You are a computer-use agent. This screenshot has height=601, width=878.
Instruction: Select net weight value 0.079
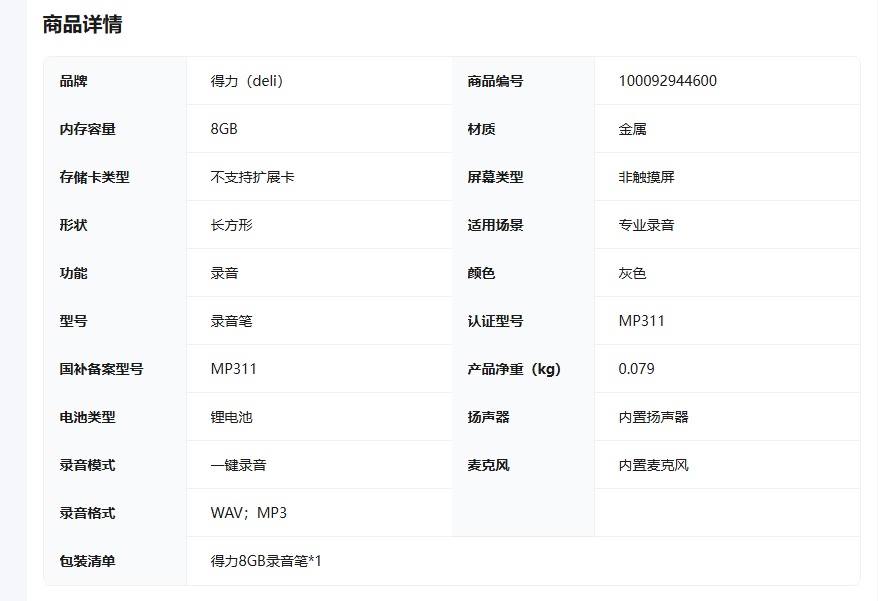coord(636,369)
